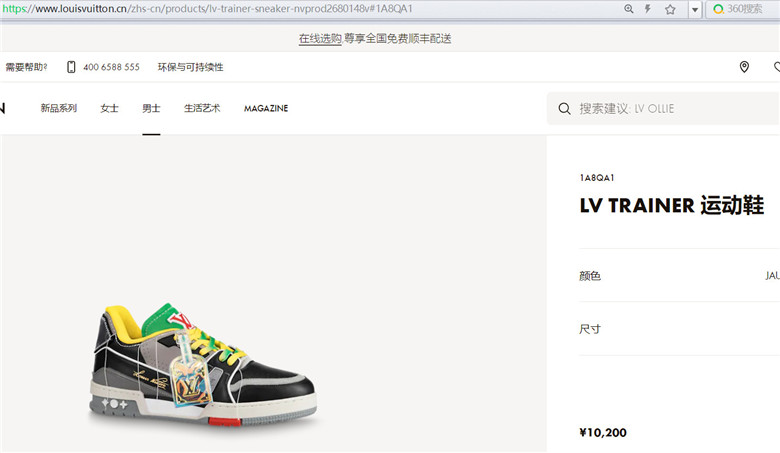Viewport: 780px width, 453px height.
Task: Open the 女士 menu
Action: [109, 108]
